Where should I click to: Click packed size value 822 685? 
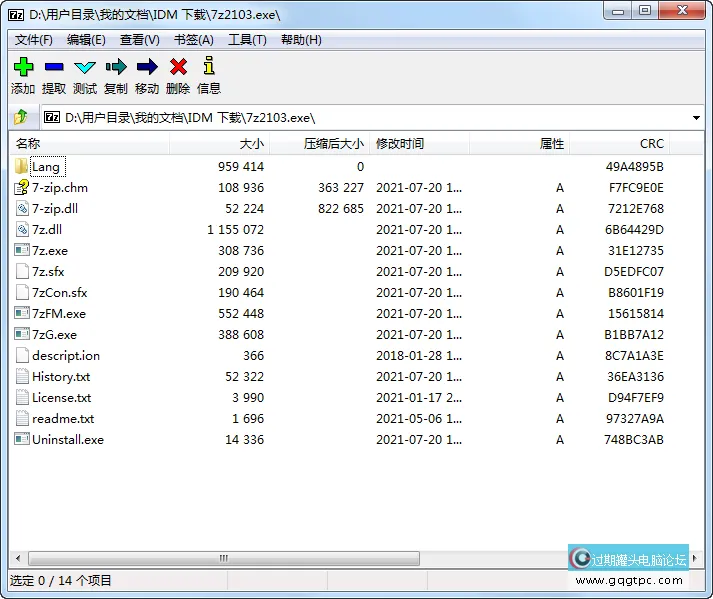tap(341, 209)
